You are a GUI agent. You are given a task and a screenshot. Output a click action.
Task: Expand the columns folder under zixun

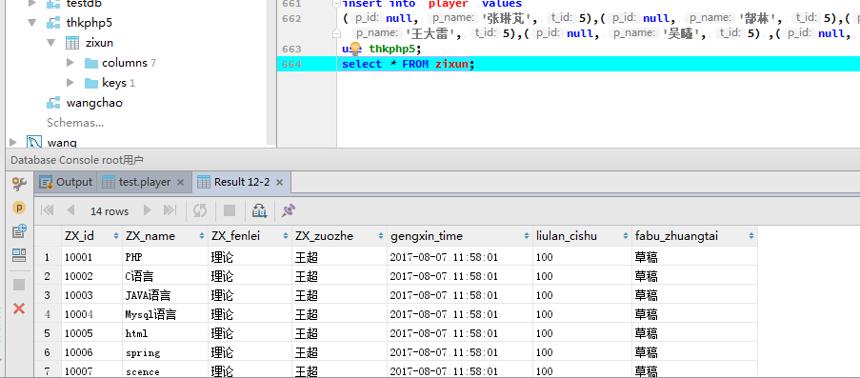pyautogui.click(x=70, y=63)
